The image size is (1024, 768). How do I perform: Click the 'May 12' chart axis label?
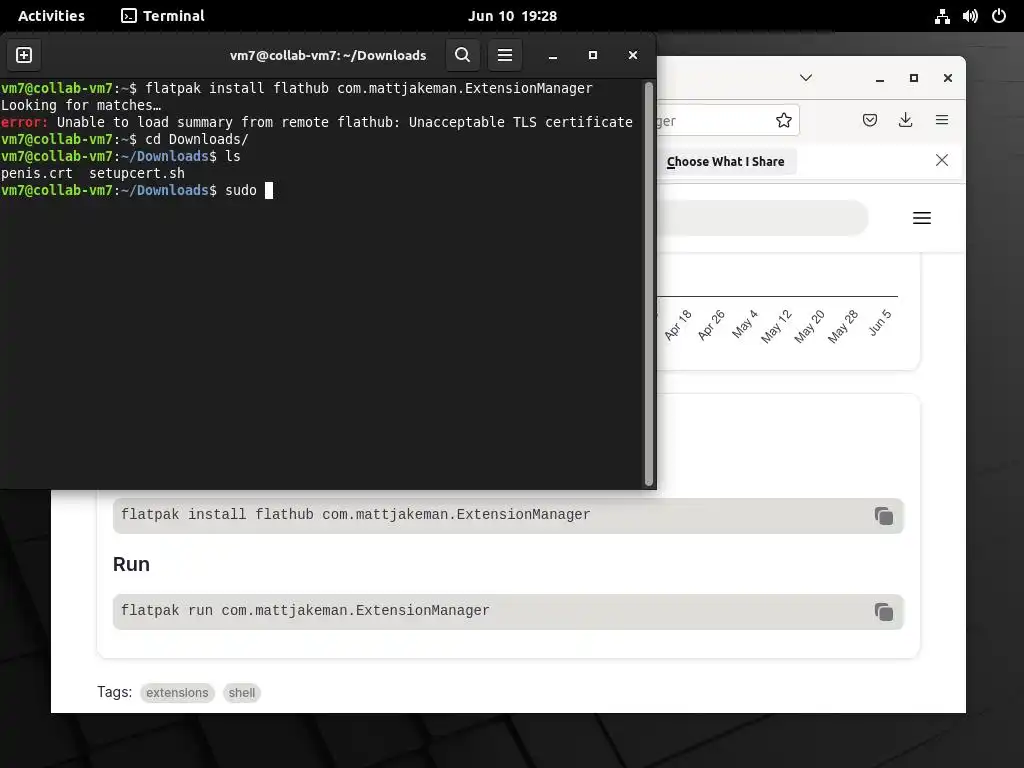[x=776, y=326]
